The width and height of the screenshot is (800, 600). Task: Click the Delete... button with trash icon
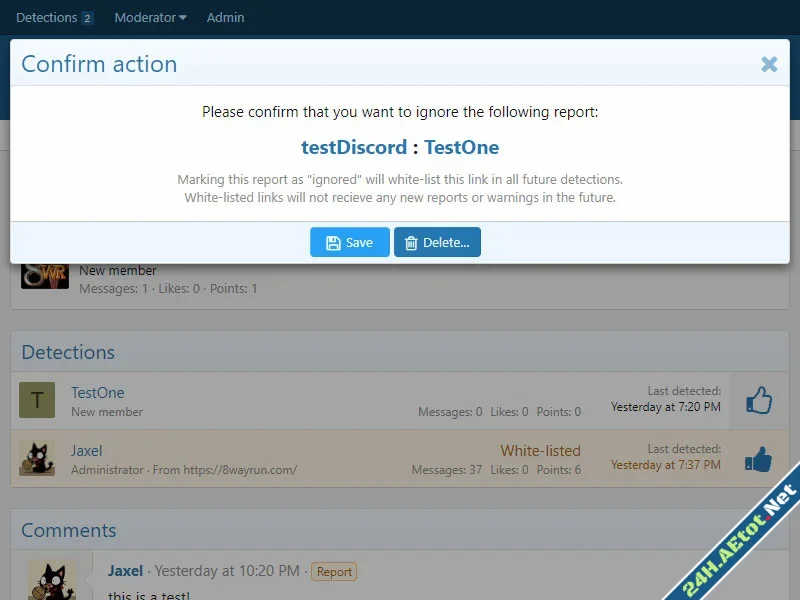point(437,242)
